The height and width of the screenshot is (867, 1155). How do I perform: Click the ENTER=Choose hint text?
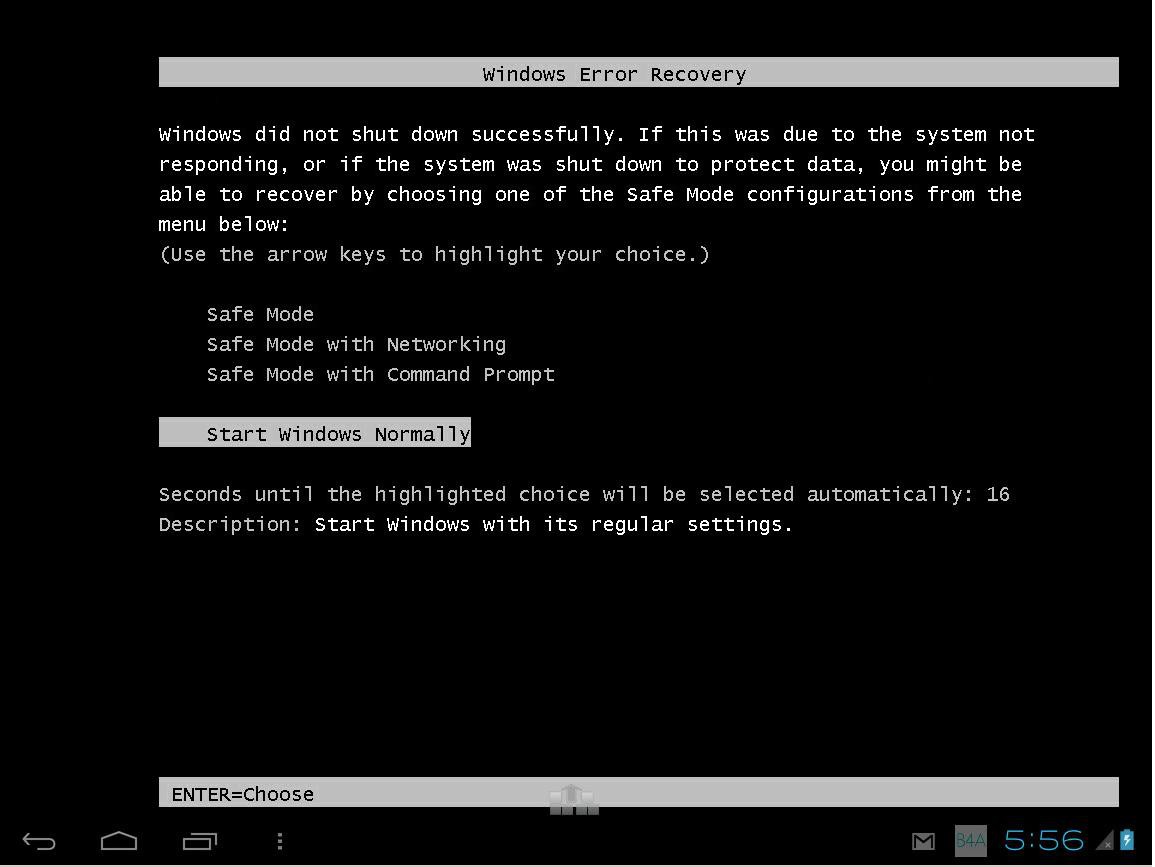click(x=242, y=794)
